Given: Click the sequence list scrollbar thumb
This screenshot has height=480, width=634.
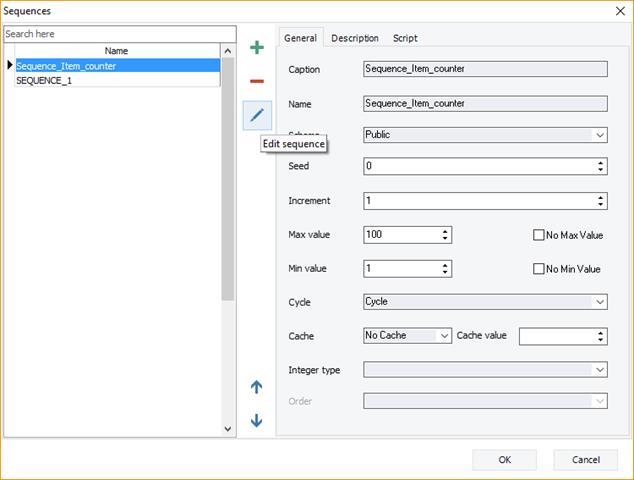Looking at the screenshot, I should (228, 179).
